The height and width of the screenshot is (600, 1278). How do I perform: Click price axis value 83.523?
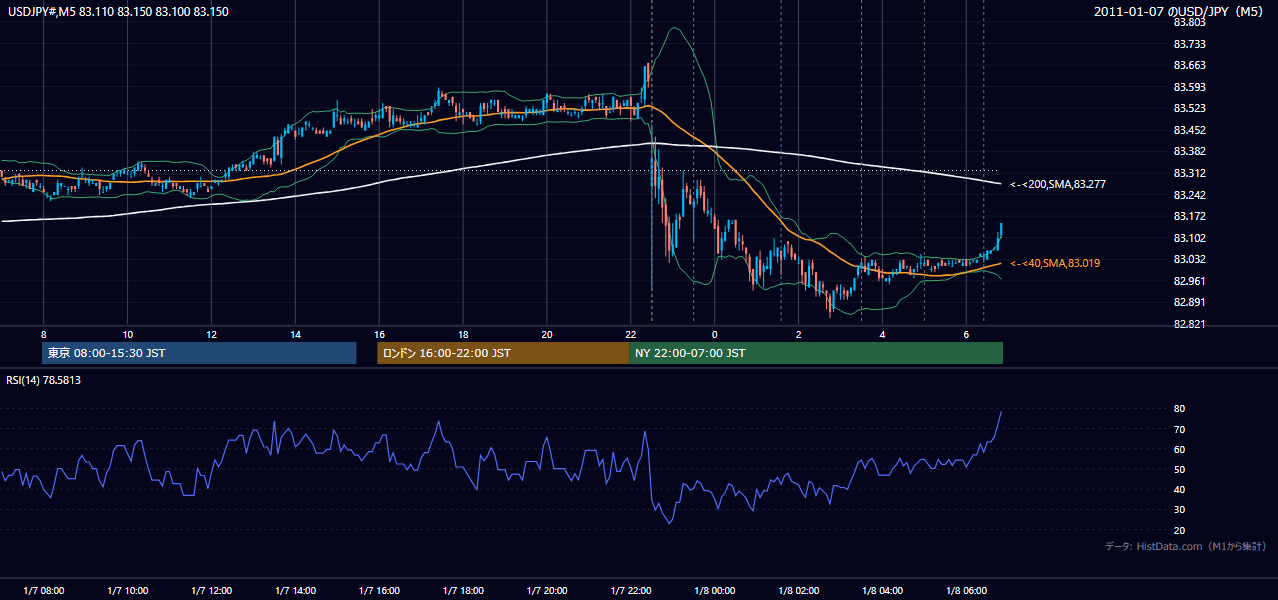(x=1189, y=108)
